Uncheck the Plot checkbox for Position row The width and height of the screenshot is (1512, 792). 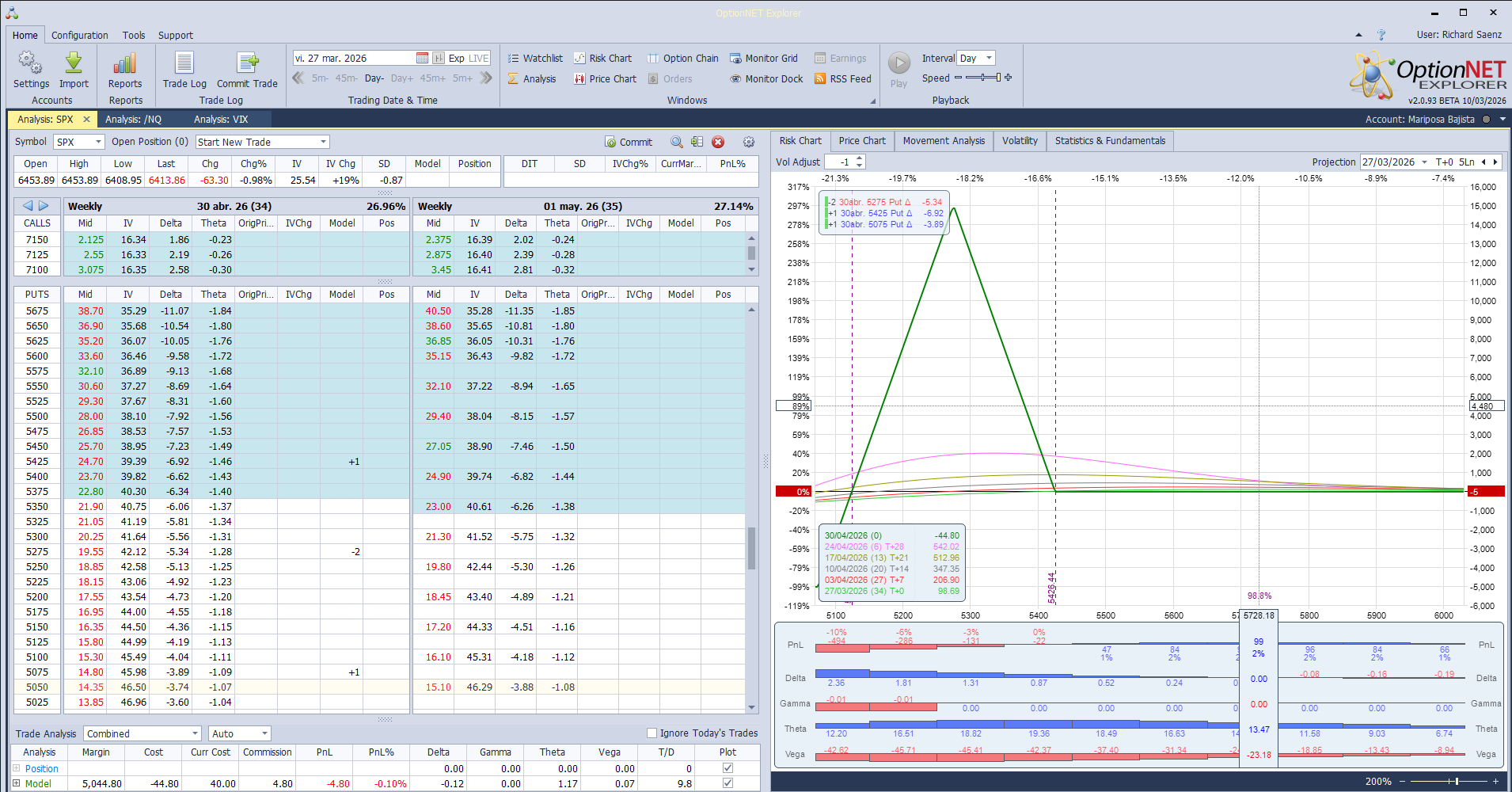point(727,767)
